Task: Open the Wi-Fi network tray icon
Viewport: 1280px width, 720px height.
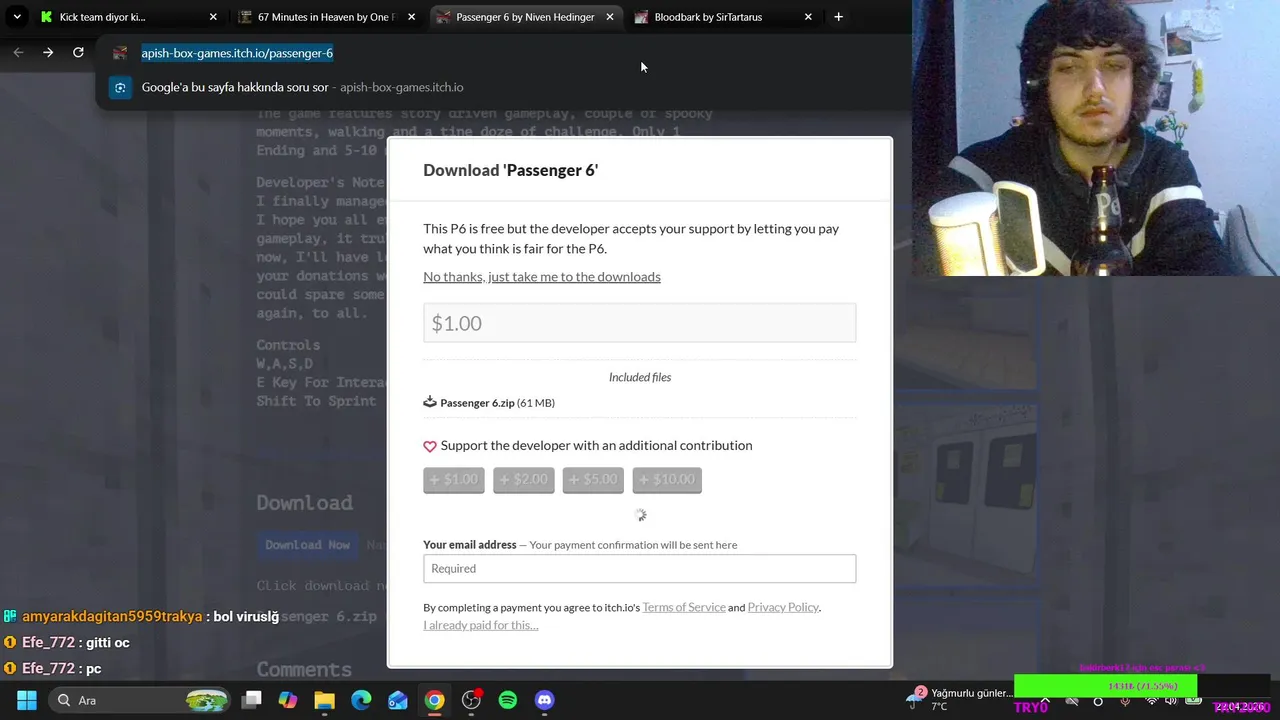Action: (1150, 701)
